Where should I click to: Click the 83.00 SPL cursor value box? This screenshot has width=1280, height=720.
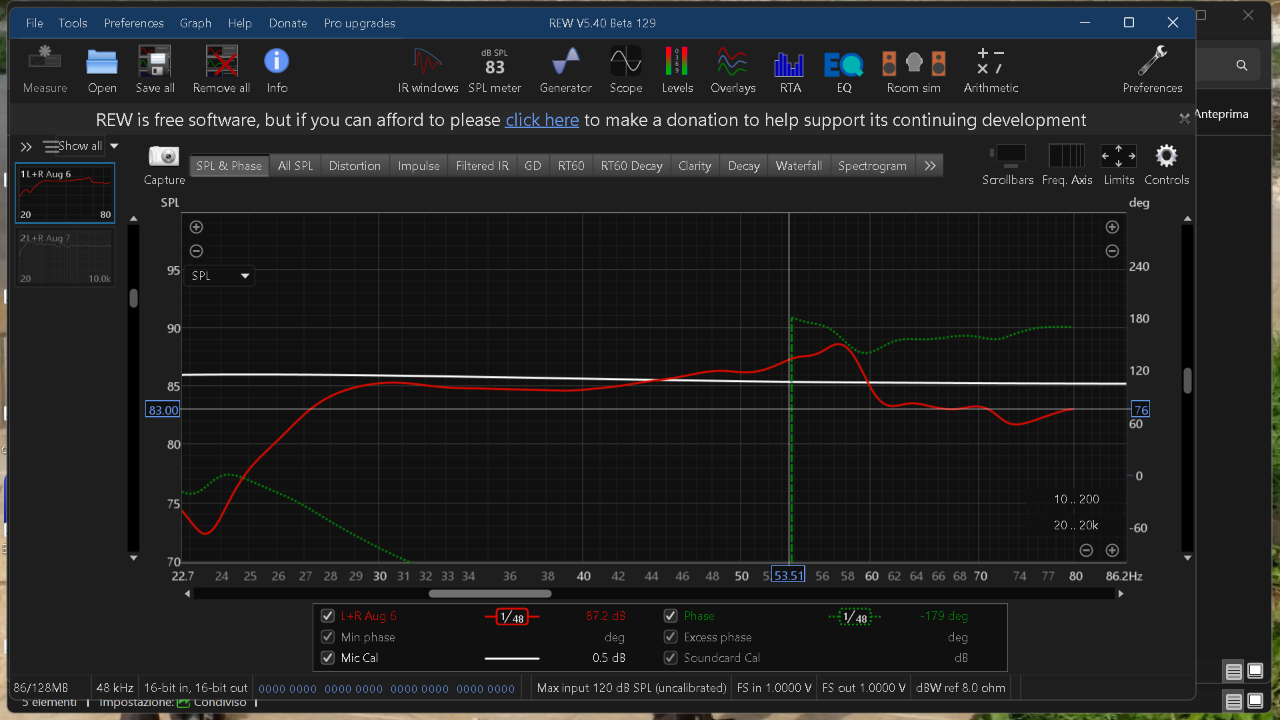pos(163,410)
